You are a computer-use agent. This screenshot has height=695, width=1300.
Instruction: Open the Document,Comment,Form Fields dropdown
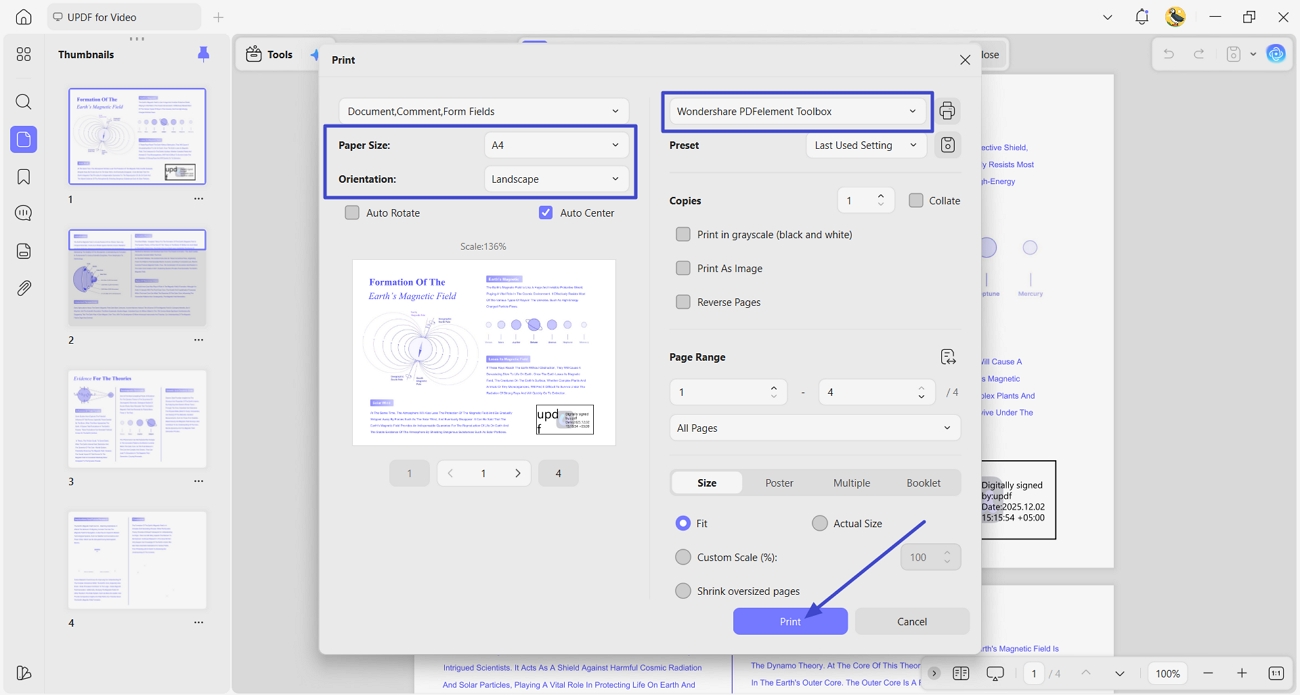coord(484,111)
